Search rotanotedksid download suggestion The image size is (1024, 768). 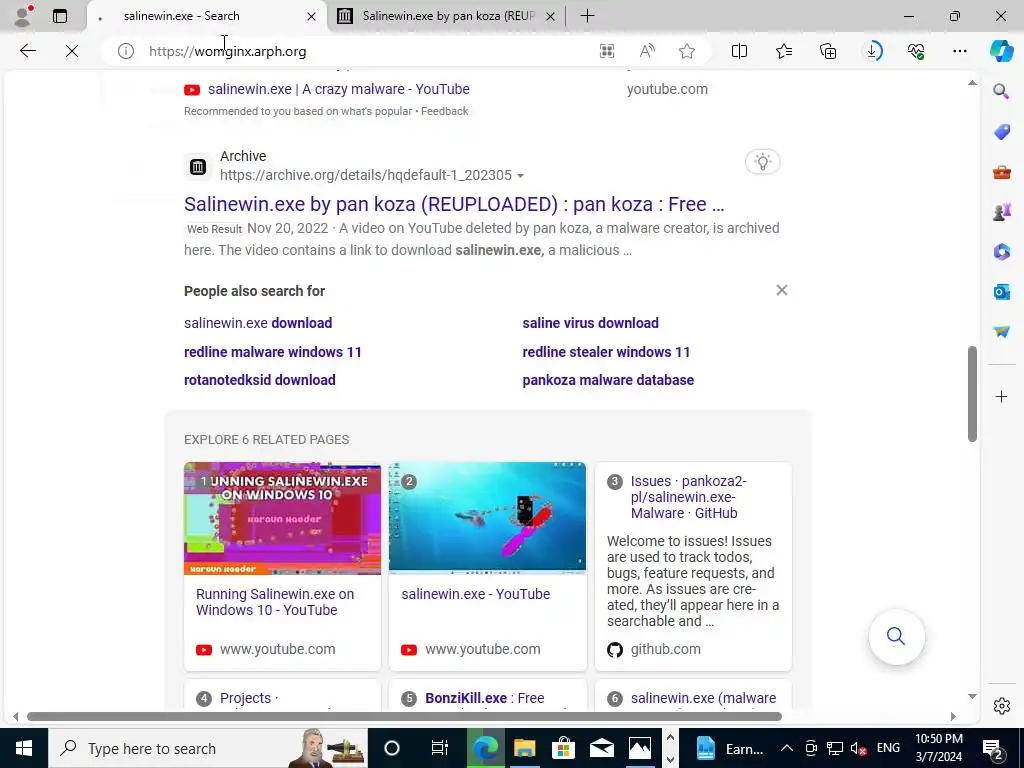click(260, 379)
